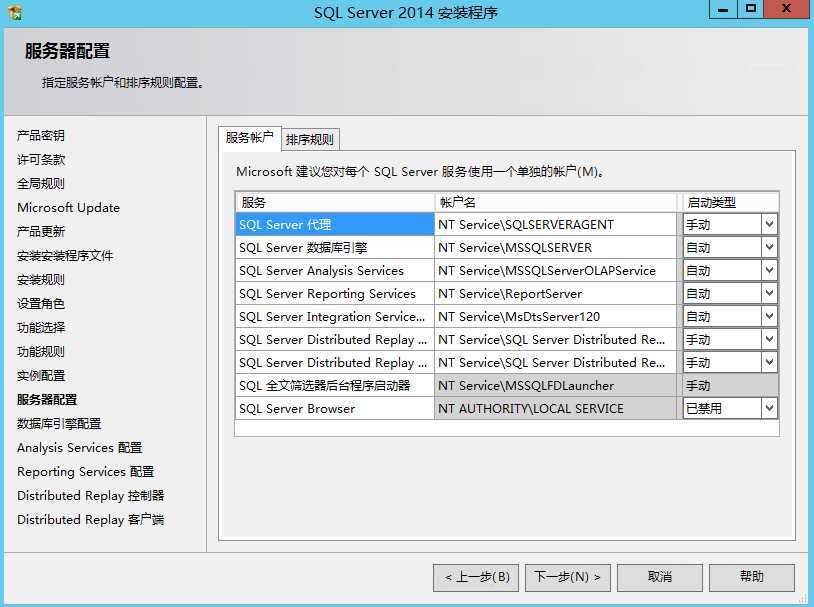
Task: Click 下一步(N) button
Action: pyautogui.click(x=567, y=577)
